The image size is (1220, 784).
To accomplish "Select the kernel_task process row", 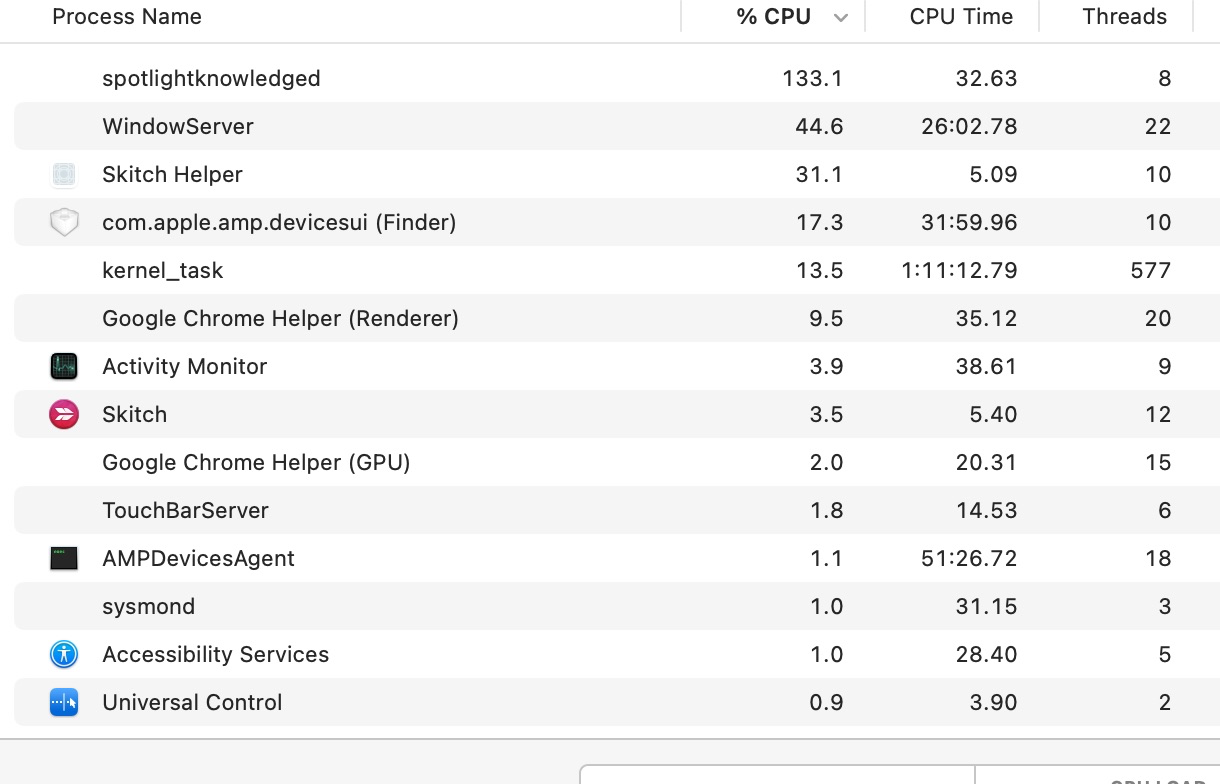I will tap(163, 270).
